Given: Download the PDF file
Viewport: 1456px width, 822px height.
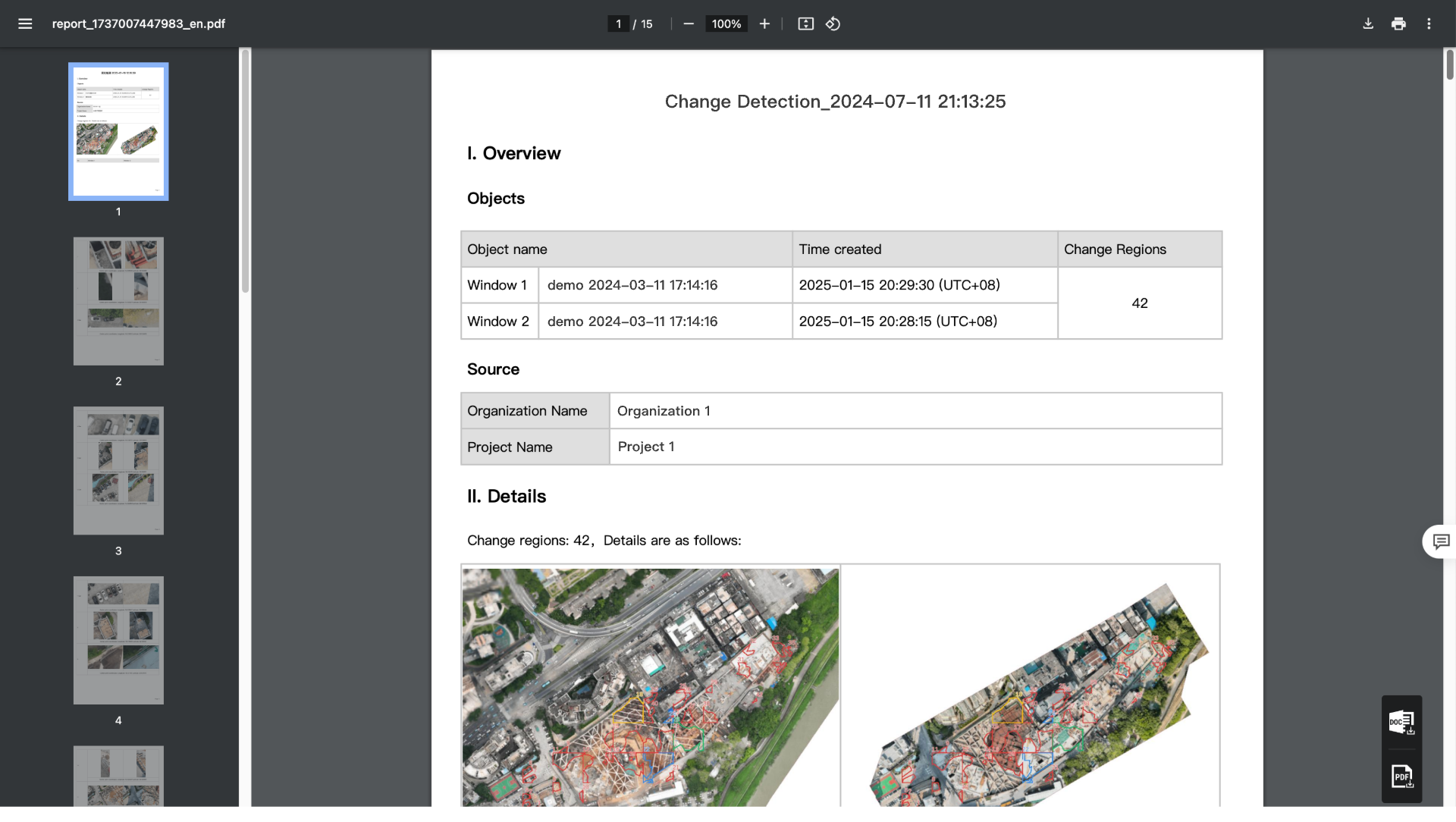Looking at the screenshot, I should click(1368, 24).
